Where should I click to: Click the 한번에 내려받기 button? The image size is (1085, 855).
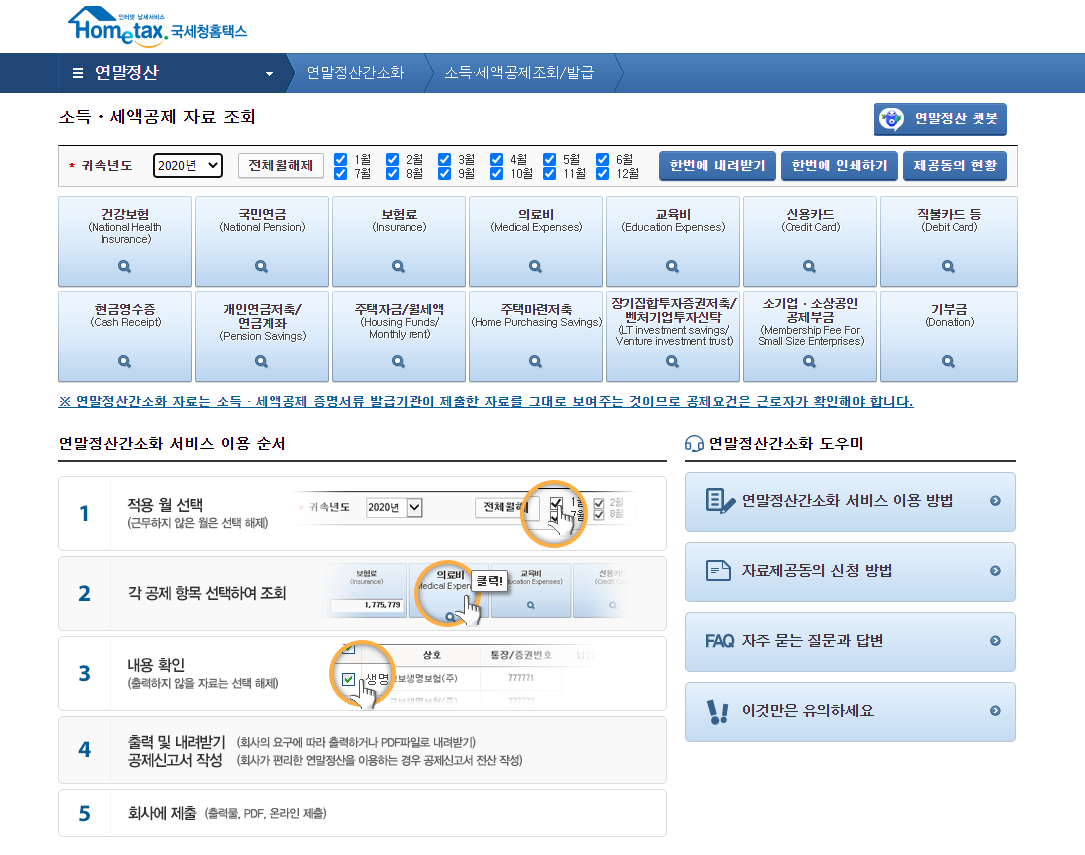click(x=717, y=166)
